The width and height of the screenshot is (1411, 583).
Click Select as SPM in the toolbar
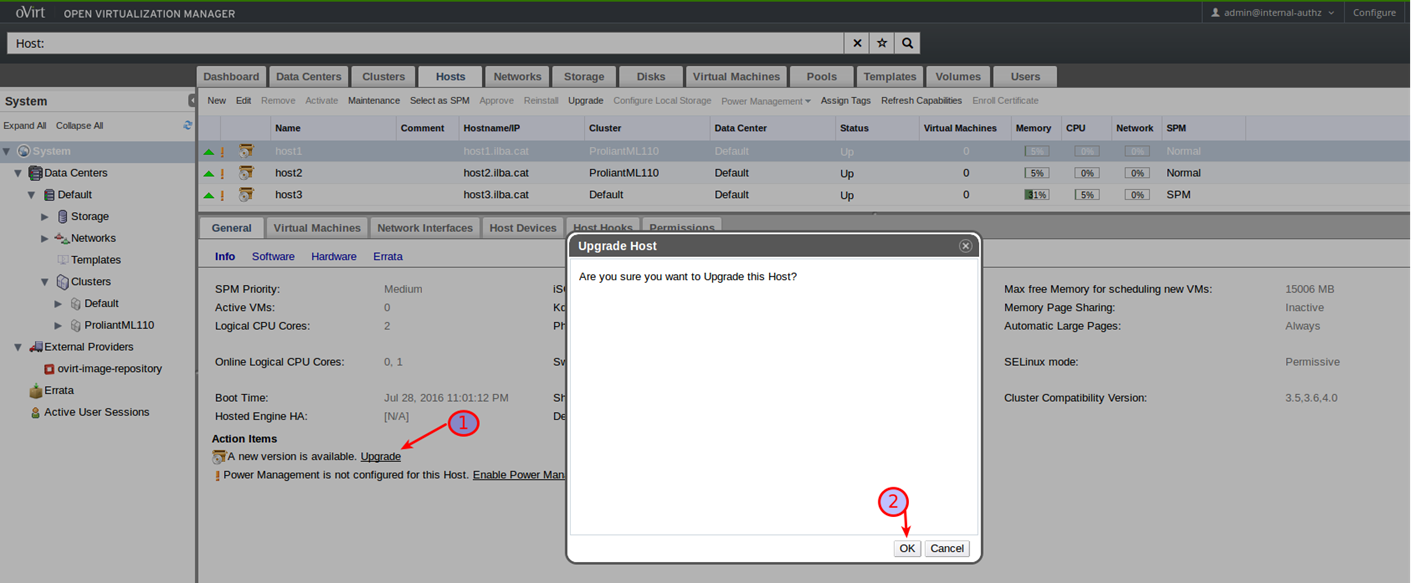(x=440, y=101)
